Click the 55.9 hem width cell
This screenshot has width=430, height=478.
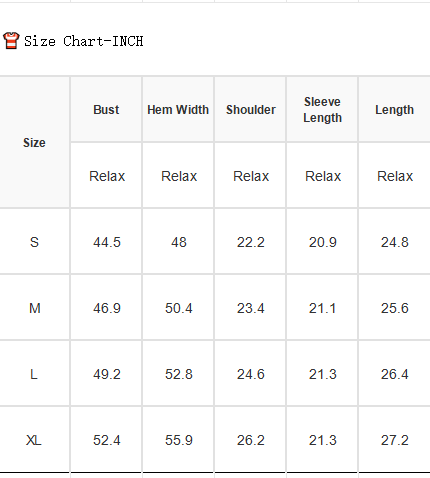[x=178, y=440]
